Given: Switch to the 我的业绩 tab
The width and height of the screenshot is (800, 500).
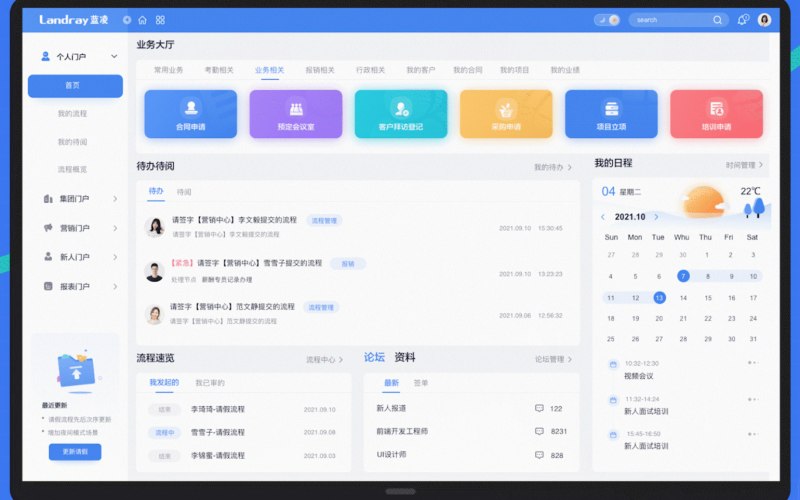Looking at the screenshot, I should coord(565,70).
